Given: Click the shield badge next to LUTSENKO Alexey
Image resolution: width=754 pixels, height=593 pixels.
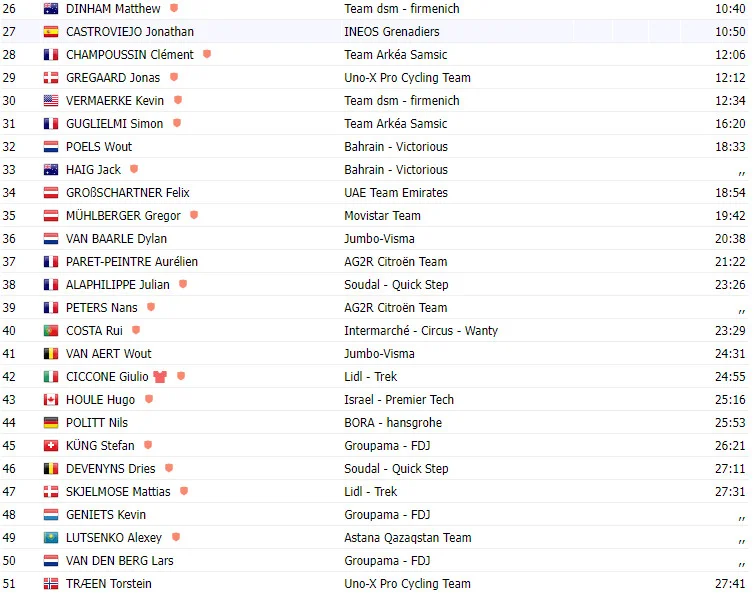Looking at the screenshot, I should [x=176, y=537].
